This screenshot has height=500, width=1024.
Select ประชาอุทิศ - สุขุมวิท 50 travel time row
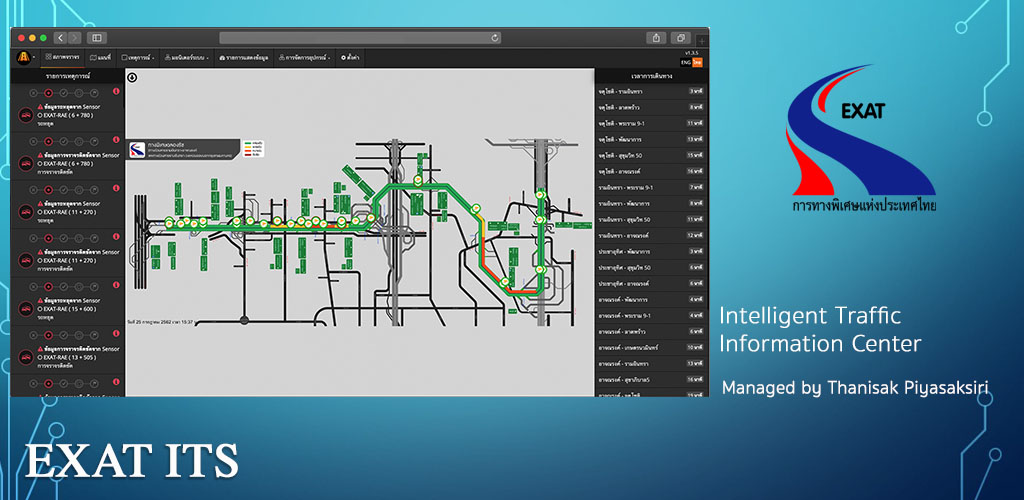click(651, 268)
